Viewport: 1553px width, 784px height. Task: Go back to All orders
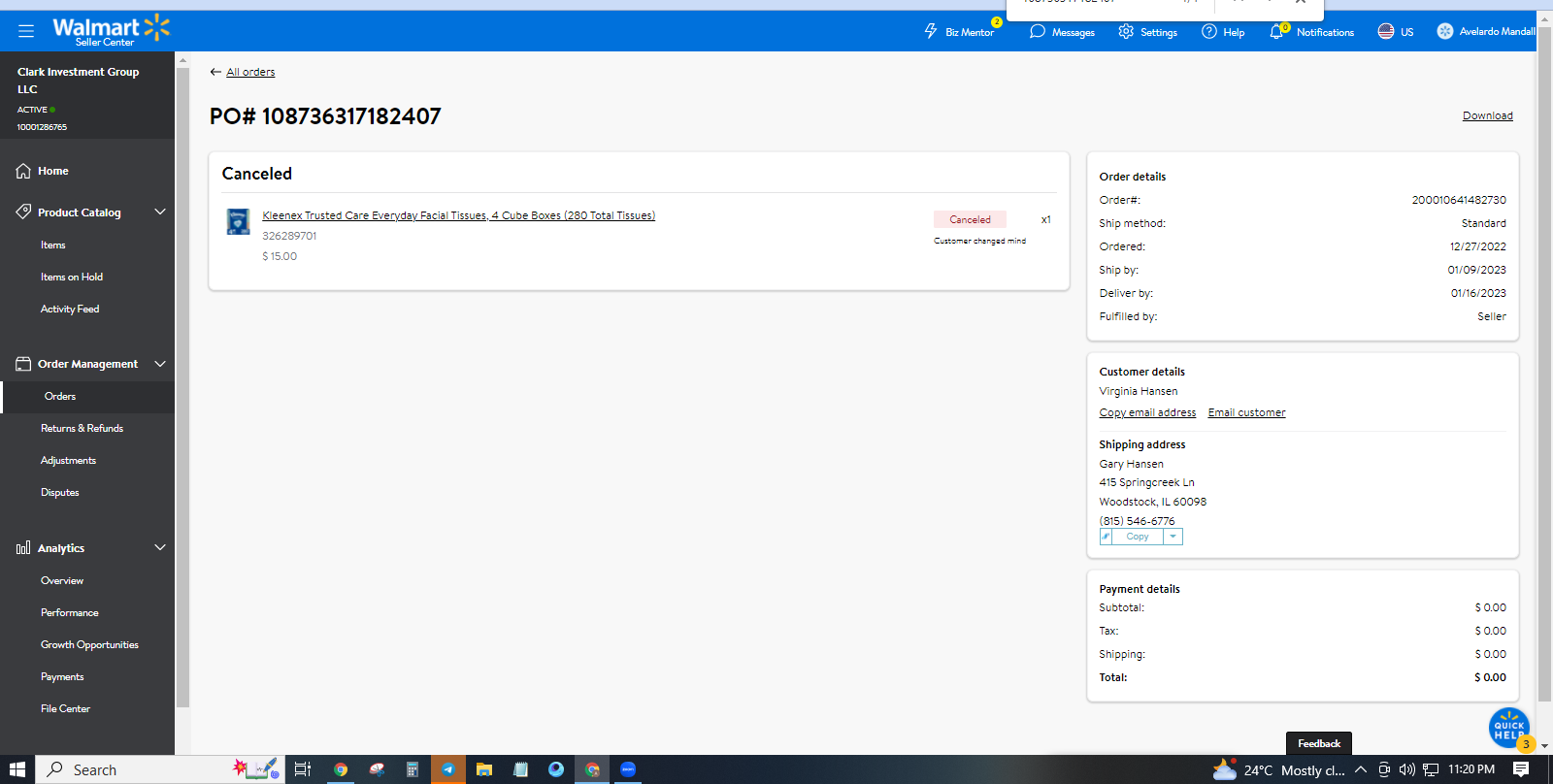(x=250, y=72)
